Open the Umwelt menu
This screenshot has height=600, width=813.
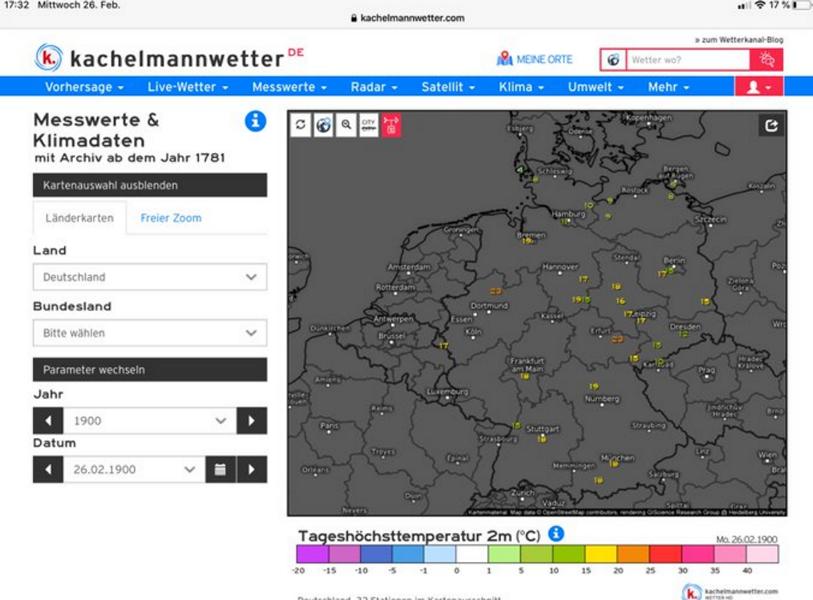click(595, 87)
